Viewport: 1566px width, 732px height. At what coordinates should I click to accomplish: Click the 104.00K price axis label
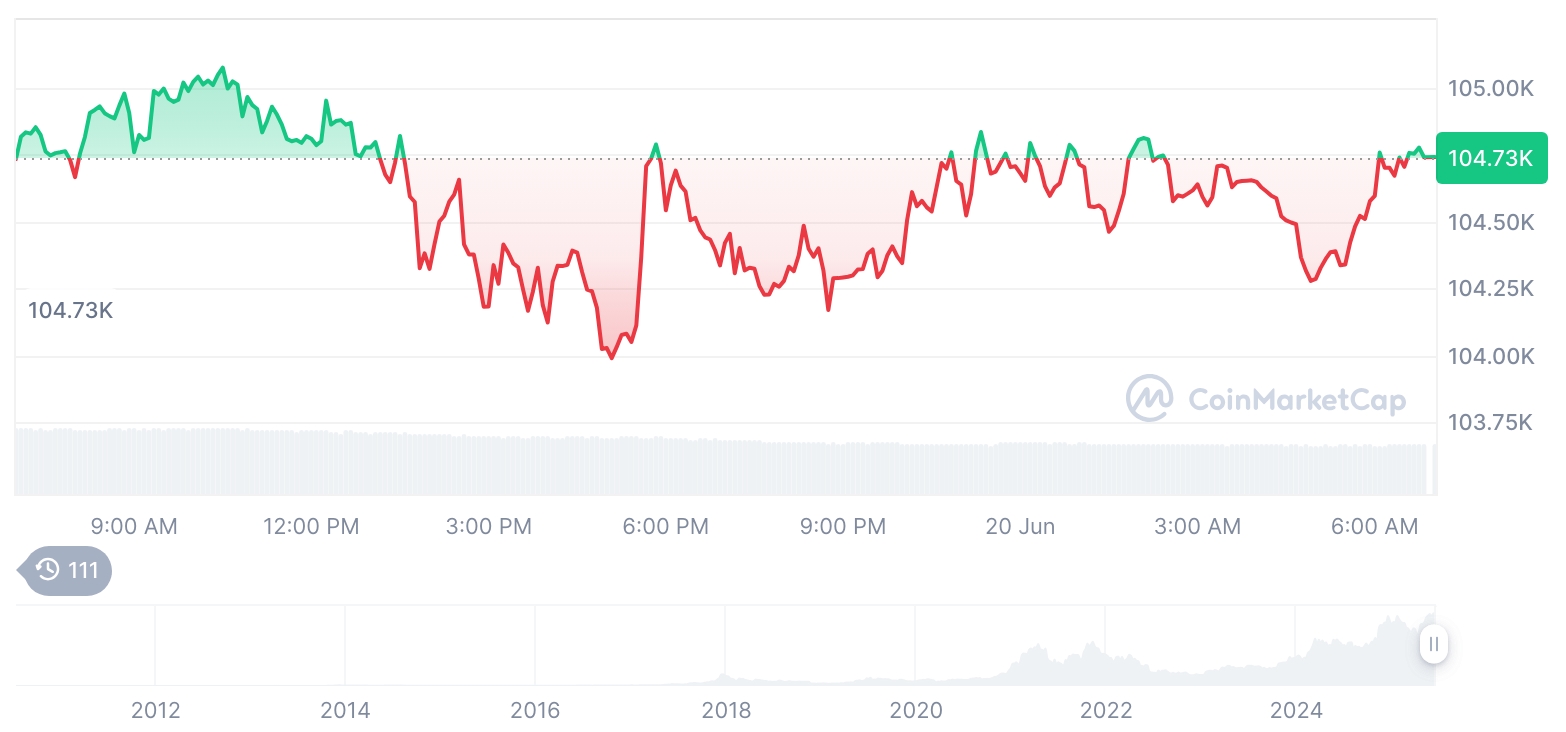click(x=1491, y=356)
